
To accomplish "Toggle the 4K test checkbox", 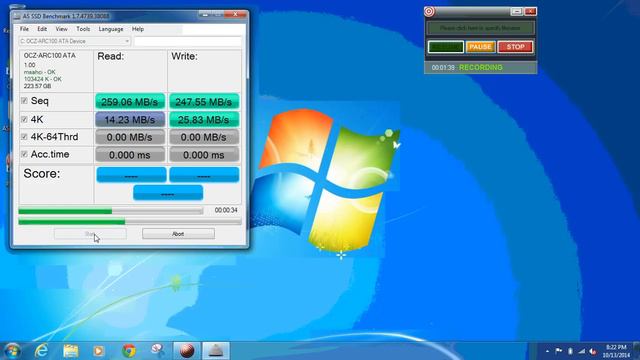I will tap(24, 119).
